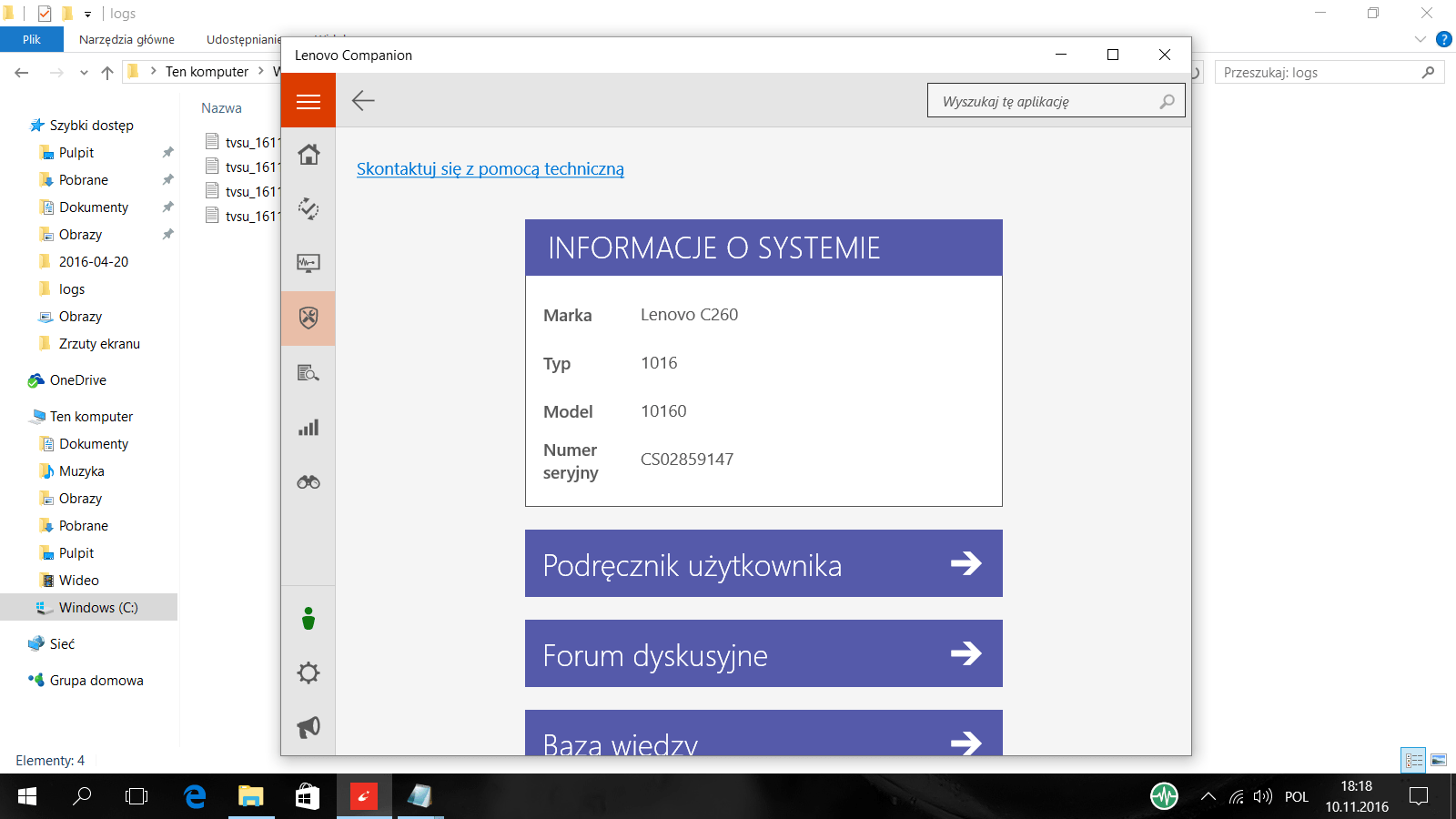Viewport: 1456px width, 819px height.
Task: Switch to the Narzędzia główne ribbon tab
Action: click(126, 39)
